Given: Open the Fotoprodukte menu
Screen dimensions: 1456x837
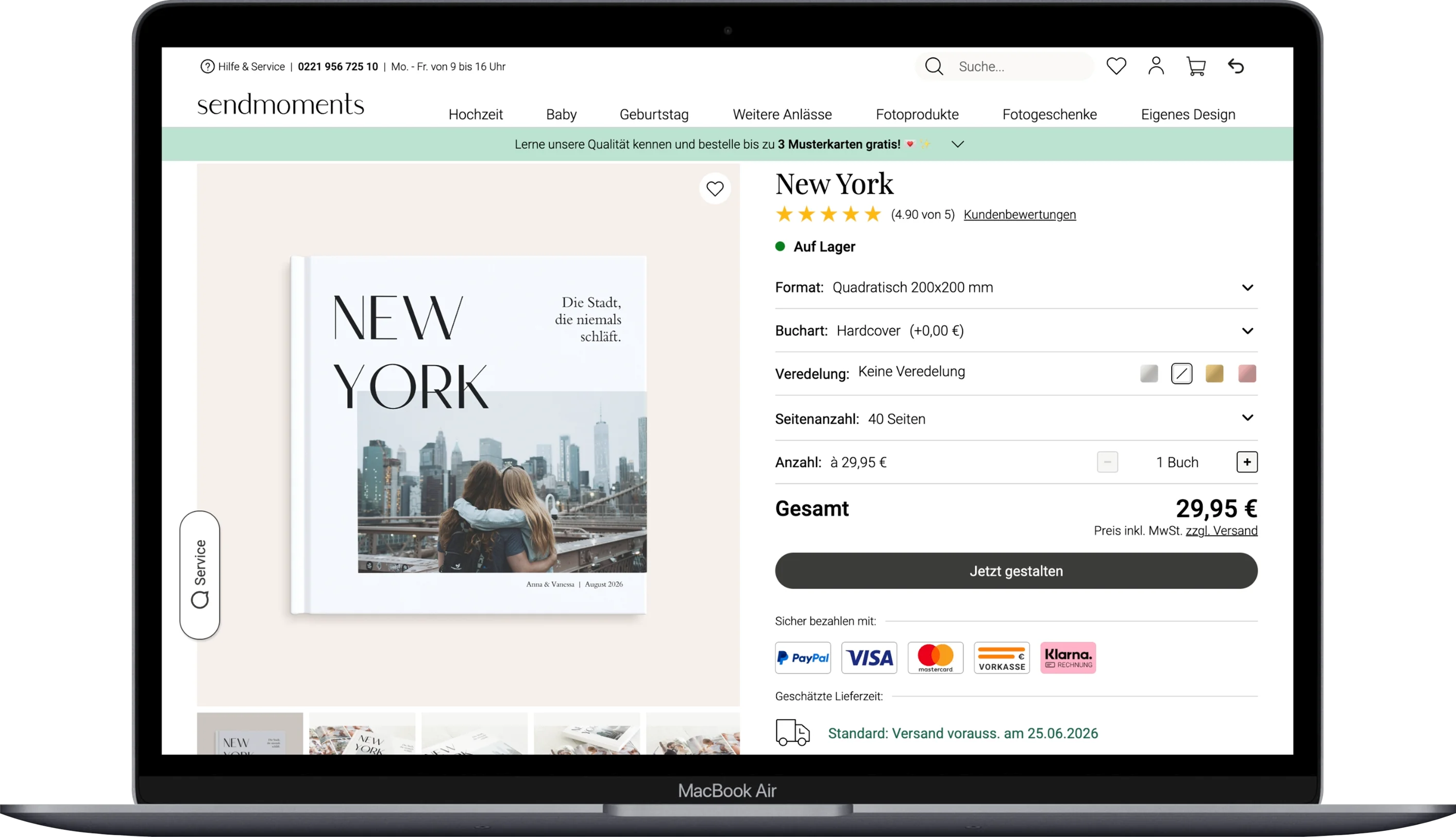Looking at the screenshot, I should (917, 114).
